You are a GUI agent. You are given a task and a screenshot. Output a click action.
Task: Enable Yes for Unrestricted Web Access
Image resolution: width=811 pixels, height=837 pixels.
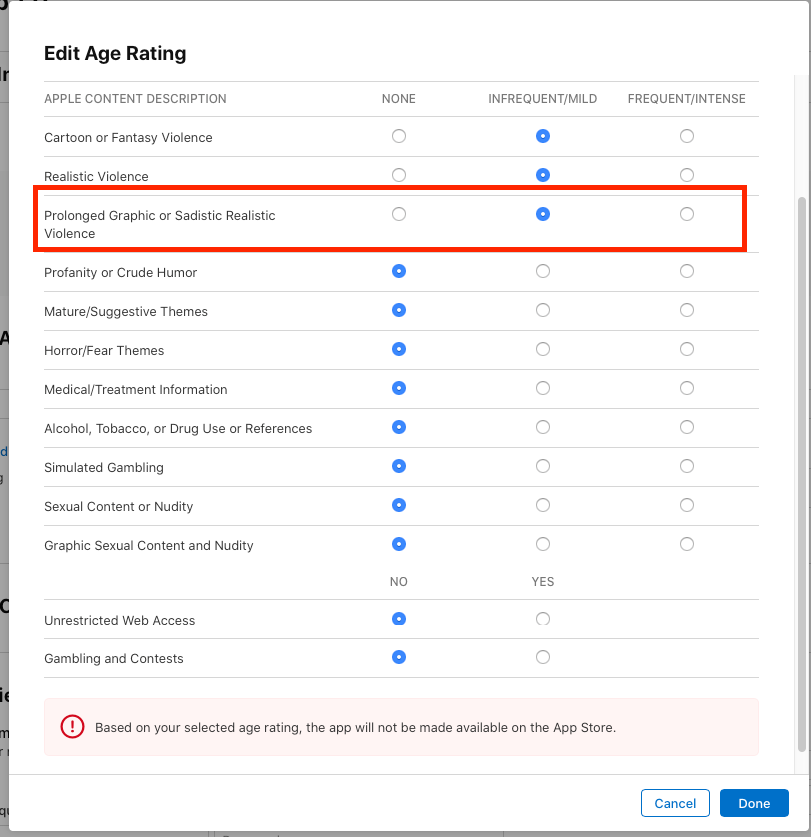click(543, 619)
